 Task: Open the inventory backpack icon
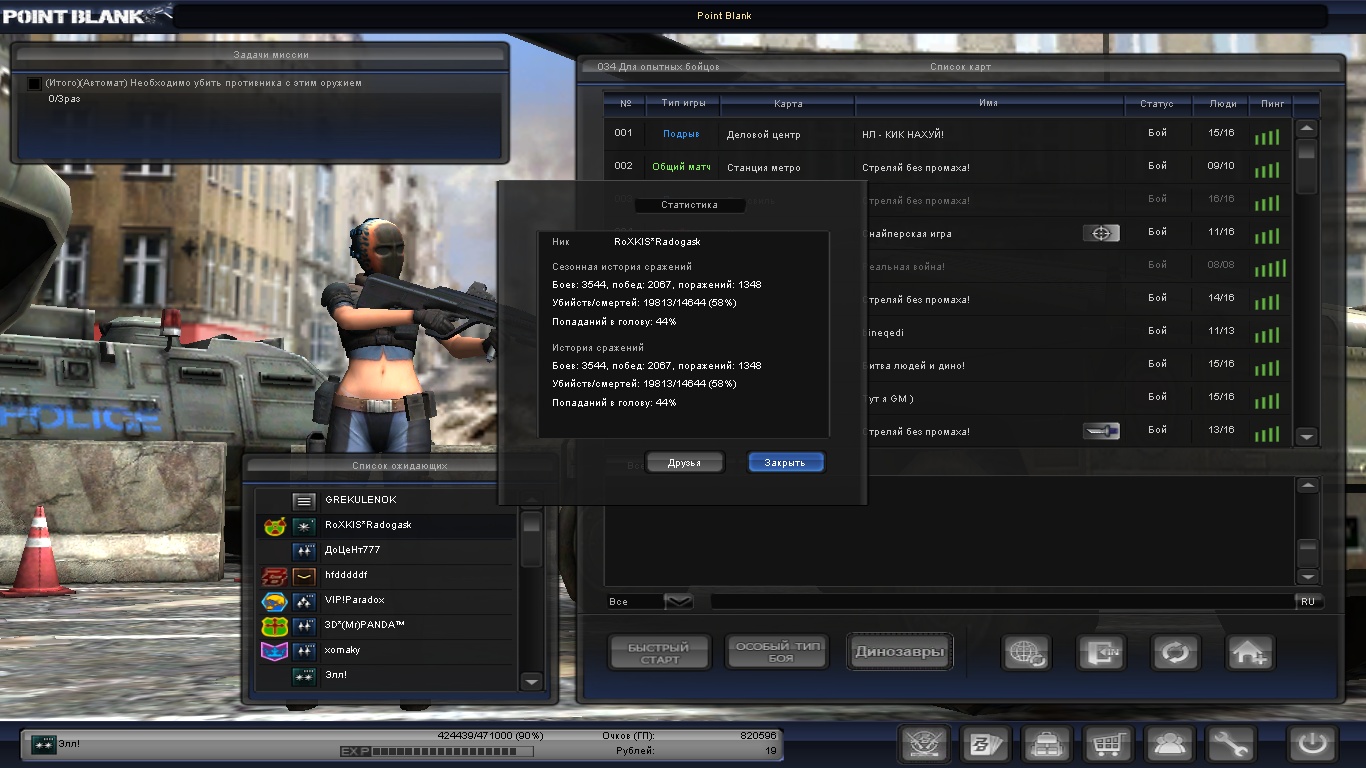click(1046, 744)
